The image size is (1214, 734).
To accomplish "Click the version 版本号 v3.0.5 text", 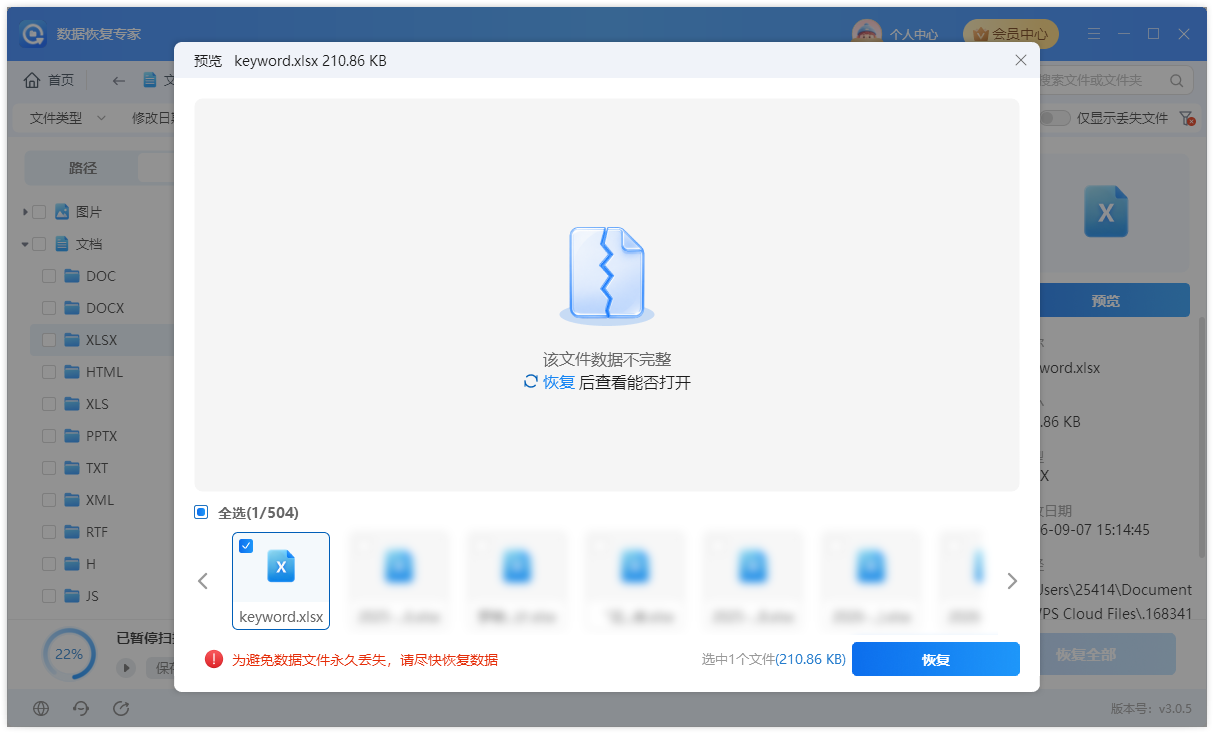I will click(x=1151, y=709).
